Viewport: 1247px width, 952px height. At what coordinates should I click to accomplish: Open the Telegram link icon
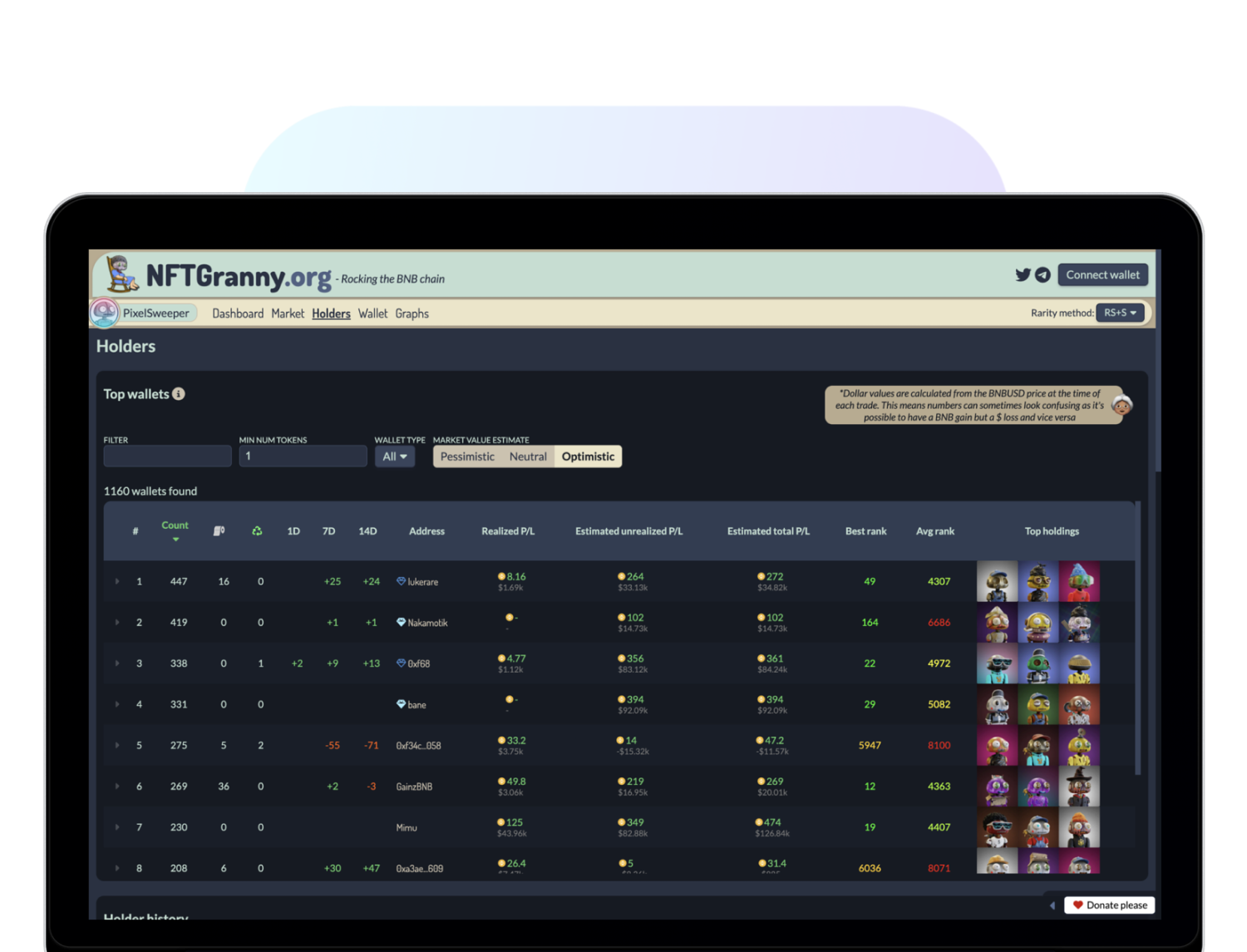pos(1042,275)
